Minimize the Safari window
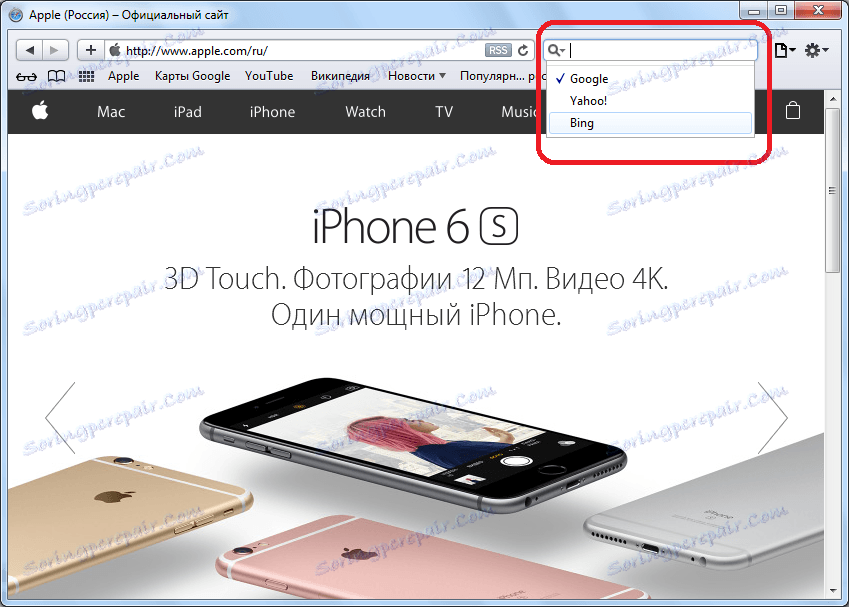This screenshot has width=849, height=607. tap(754, 10)
